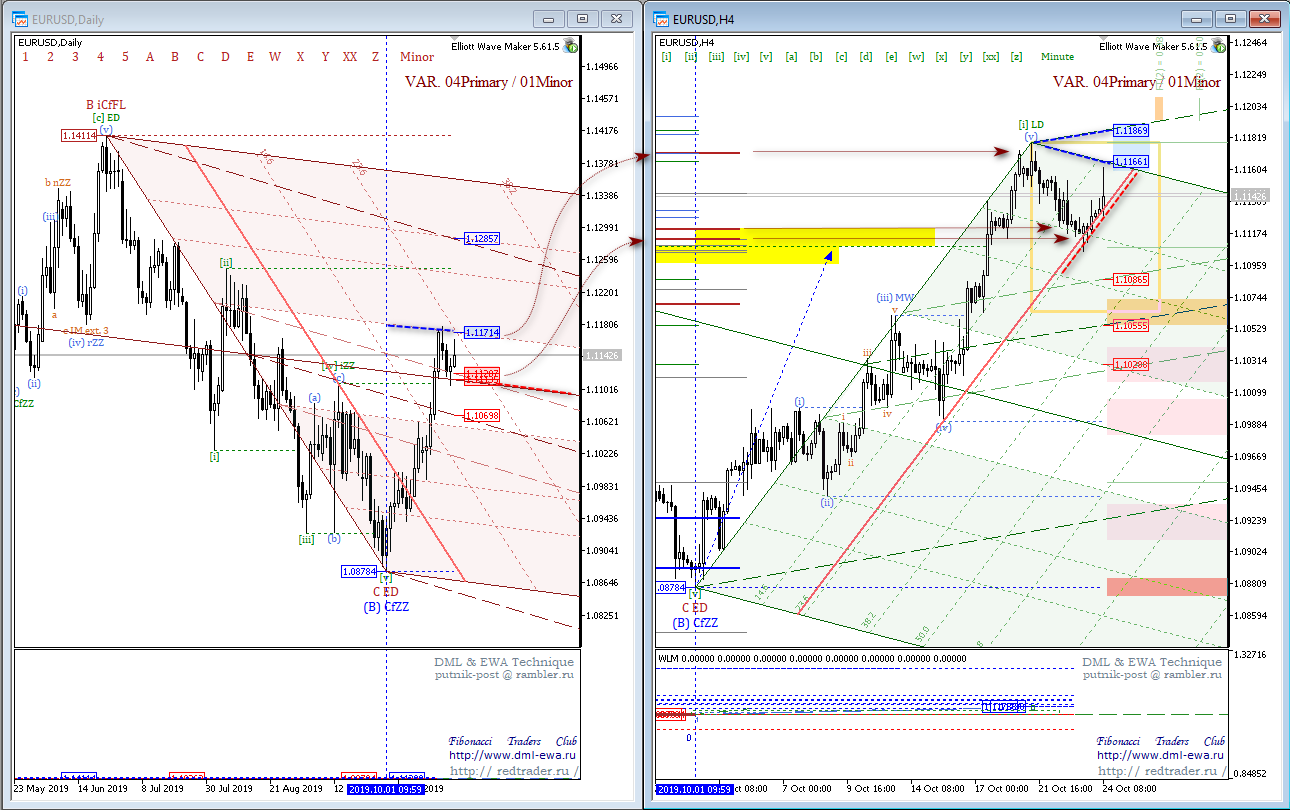Click the orange target zone near 1.10555
Viewport: 1290px width, 810px height.
click(x=1167, y=311)
